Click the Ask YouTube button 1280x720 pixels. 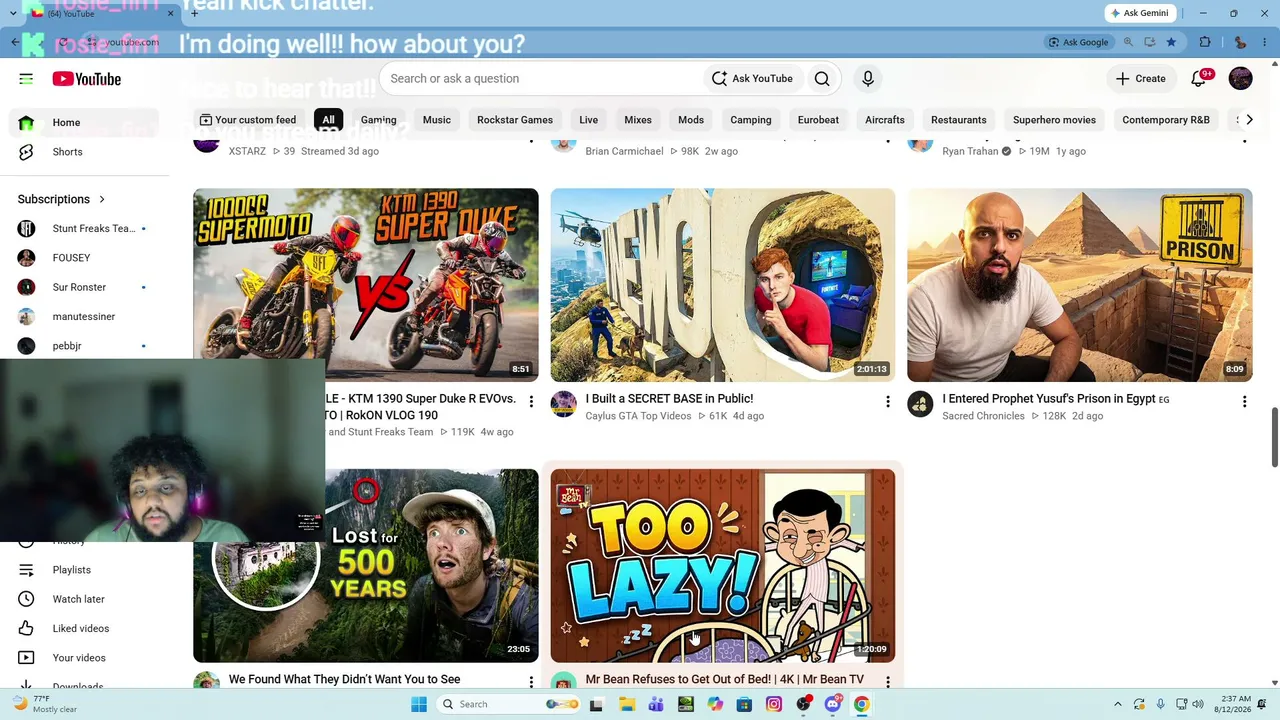pyautogui.click(x=752, y=79)
